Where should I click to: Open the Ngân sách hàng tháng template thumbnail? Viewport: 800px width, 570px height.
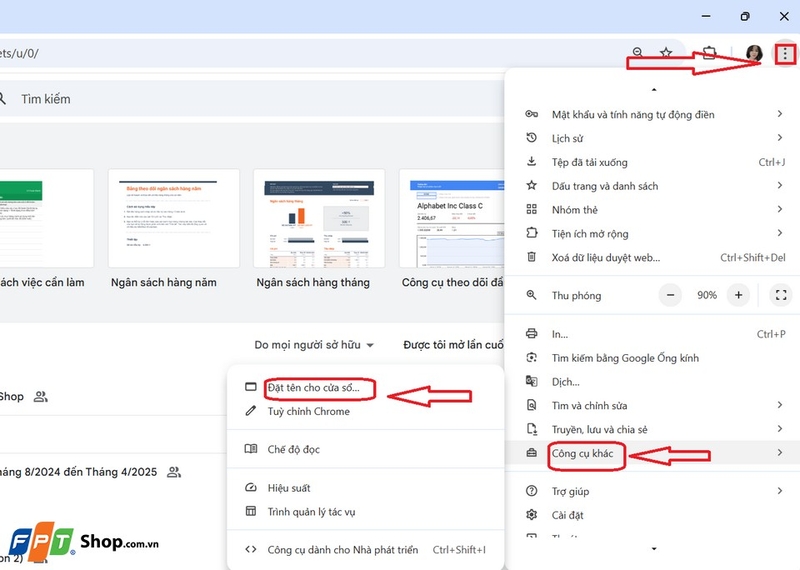click(319, 218)
